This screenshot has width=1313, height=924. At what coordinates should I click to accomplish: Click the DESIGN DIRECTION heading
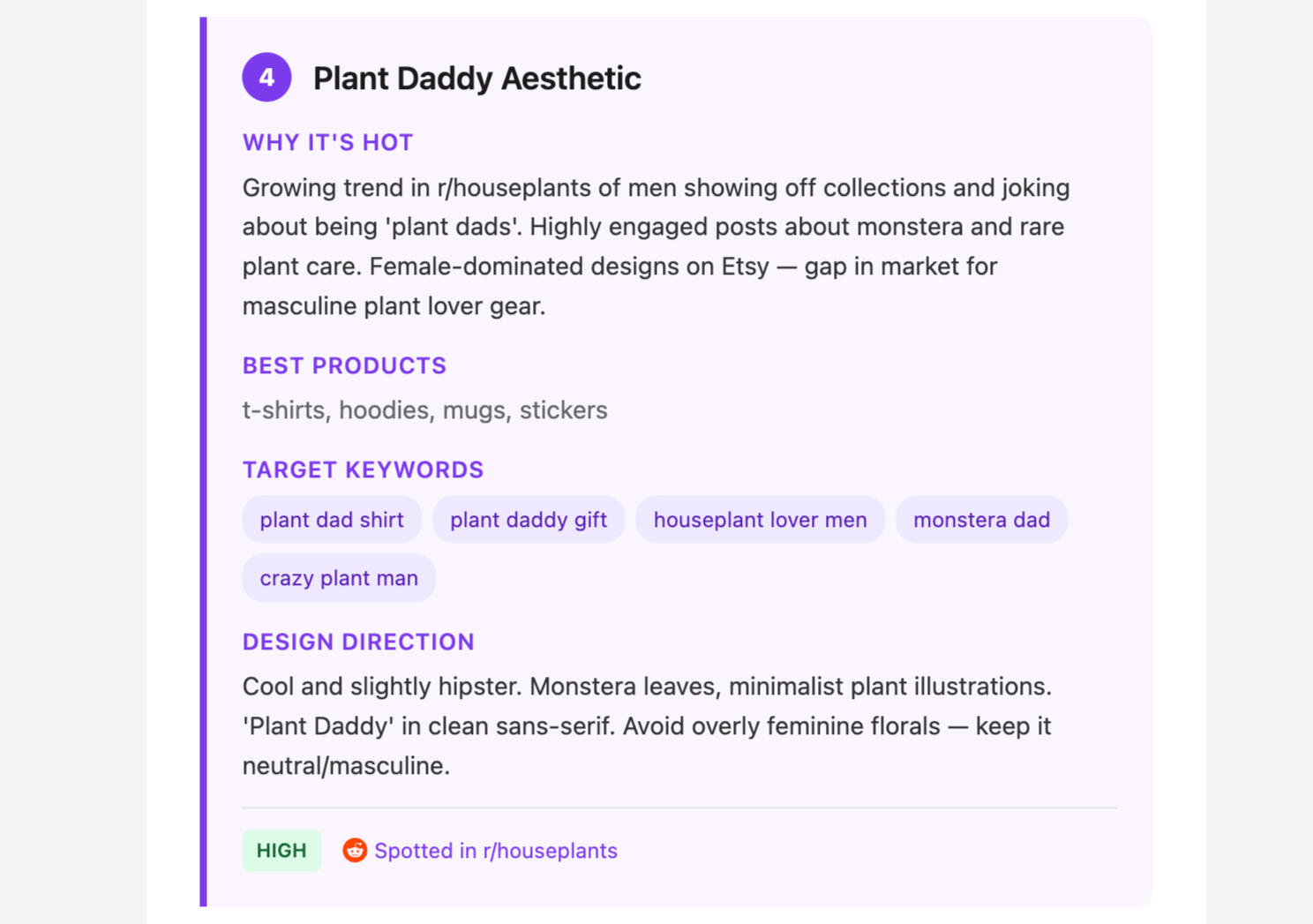point(358,642)
